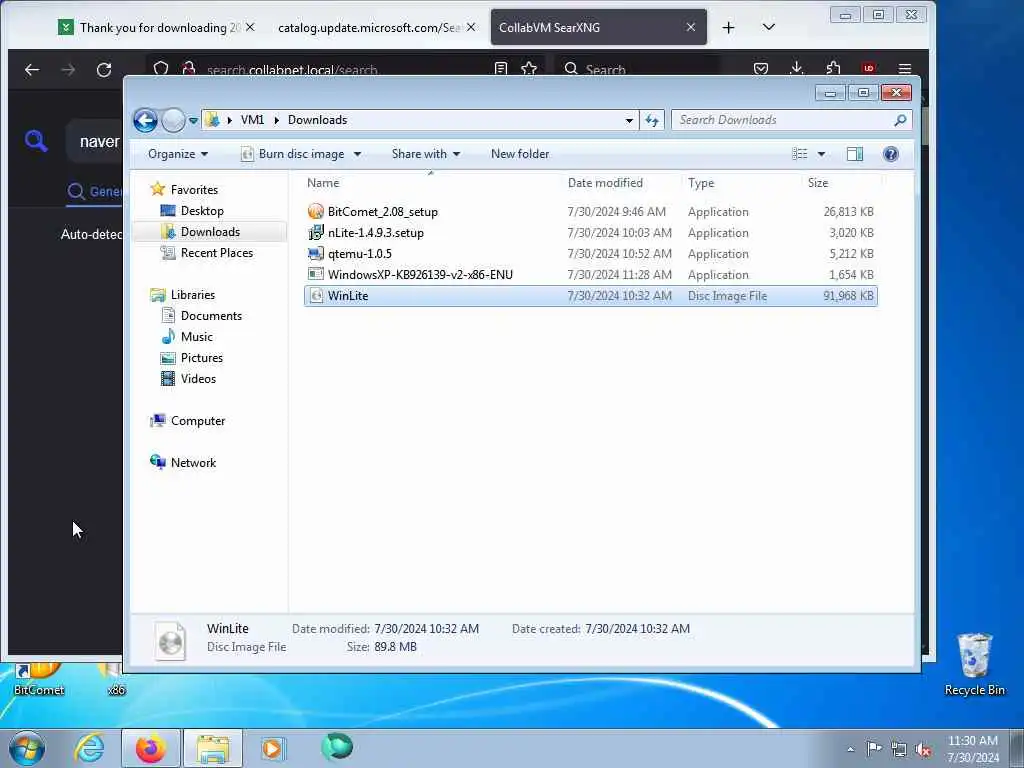Click the Explorer forward navigation arrow
The height and width of the screenshot is (768, 1024).
(173, 120)
